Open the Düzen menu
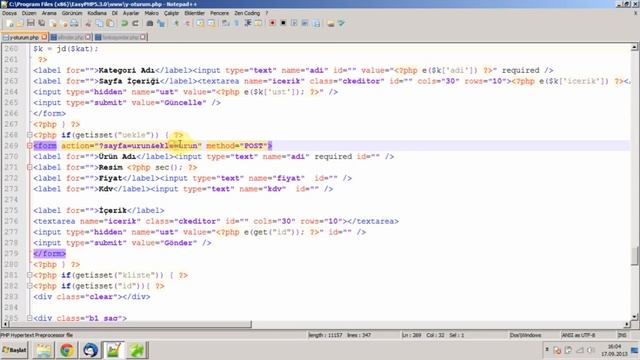 tap(29, 13)
